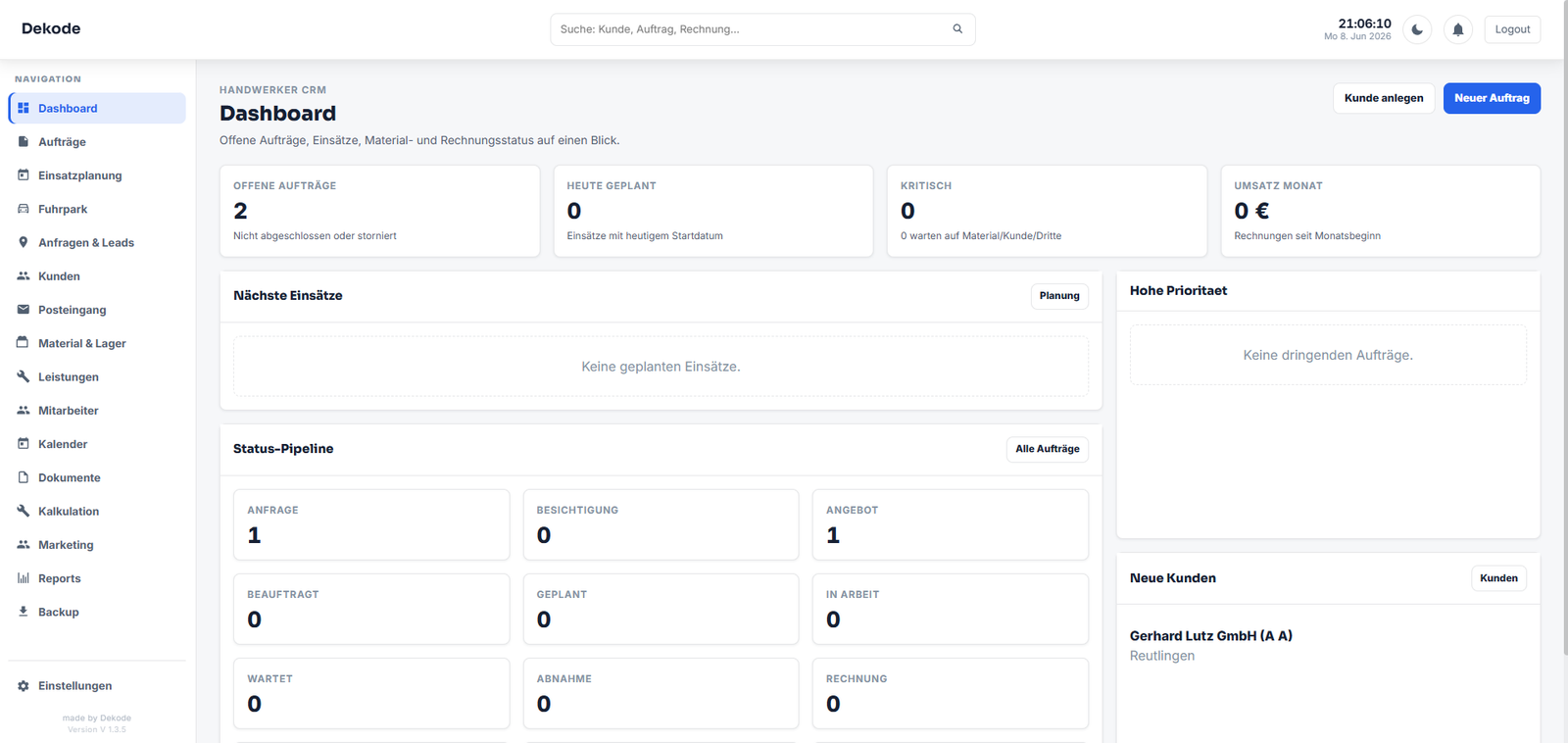The image size is (1568, 743).
Task: Select the Anfrage pipeline tile
Action: tap(371, 524)
